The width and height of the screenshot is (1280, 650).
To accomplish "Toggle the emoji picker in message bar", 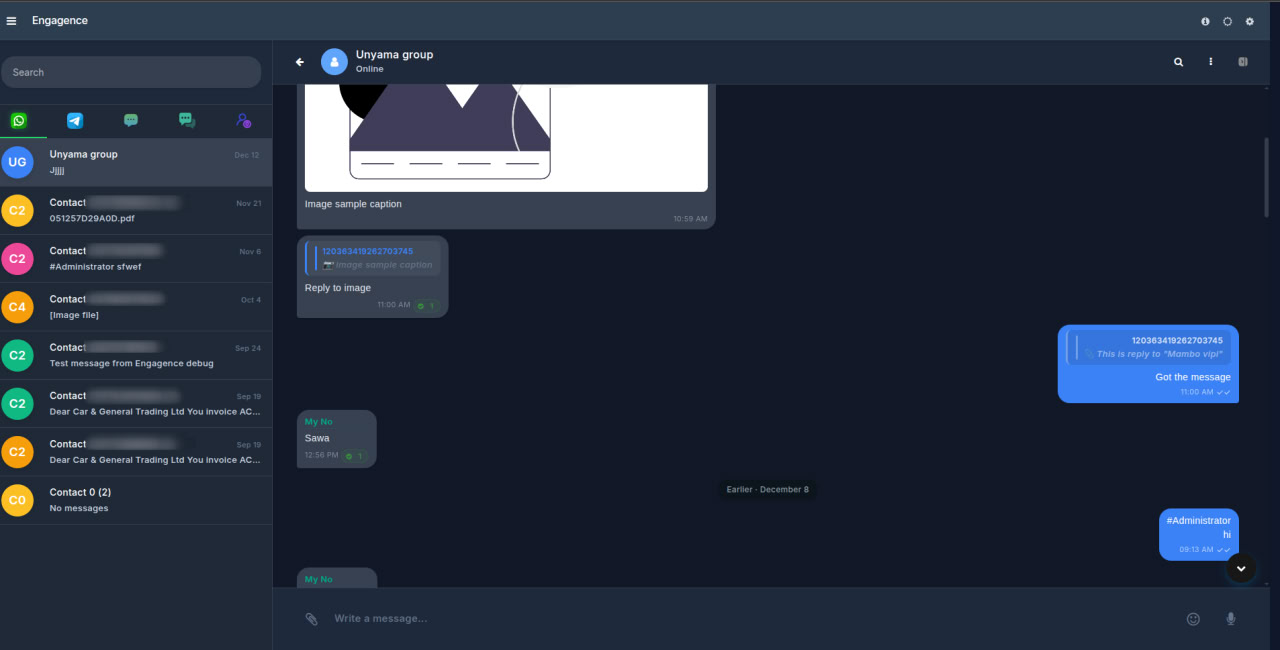I will point(1193,618).
